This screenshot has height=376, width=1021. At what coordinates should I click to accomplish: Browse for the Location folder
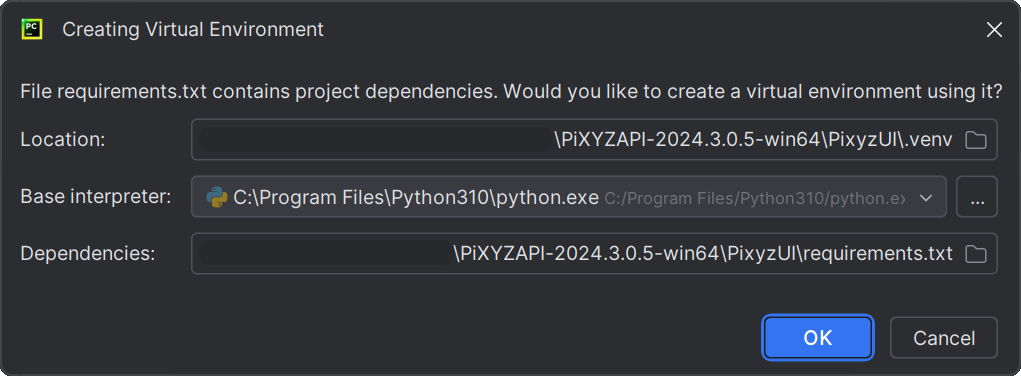[x=975, y=140]
